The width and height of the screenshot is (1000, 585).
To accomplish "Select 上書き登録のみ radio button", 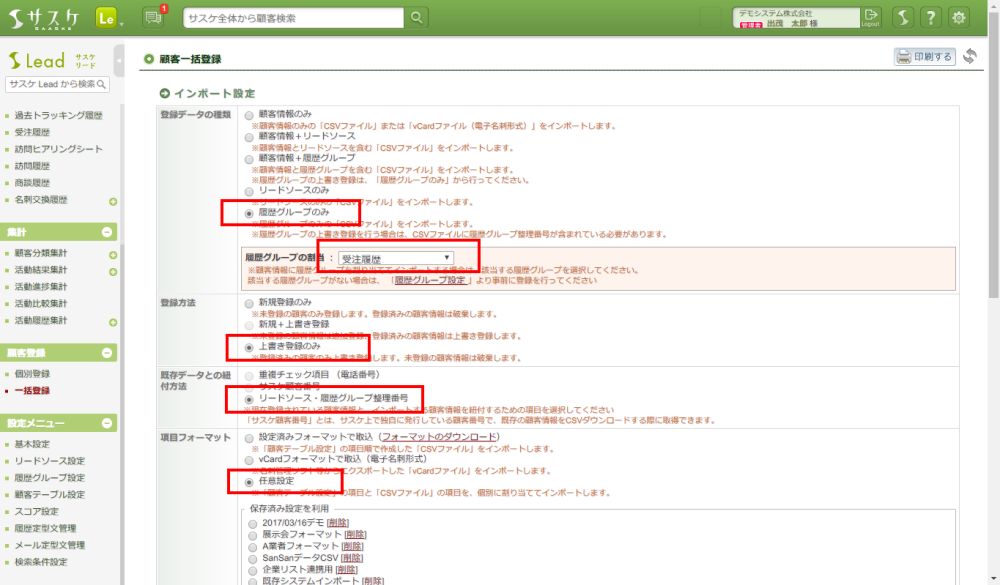I will (249, 347).
